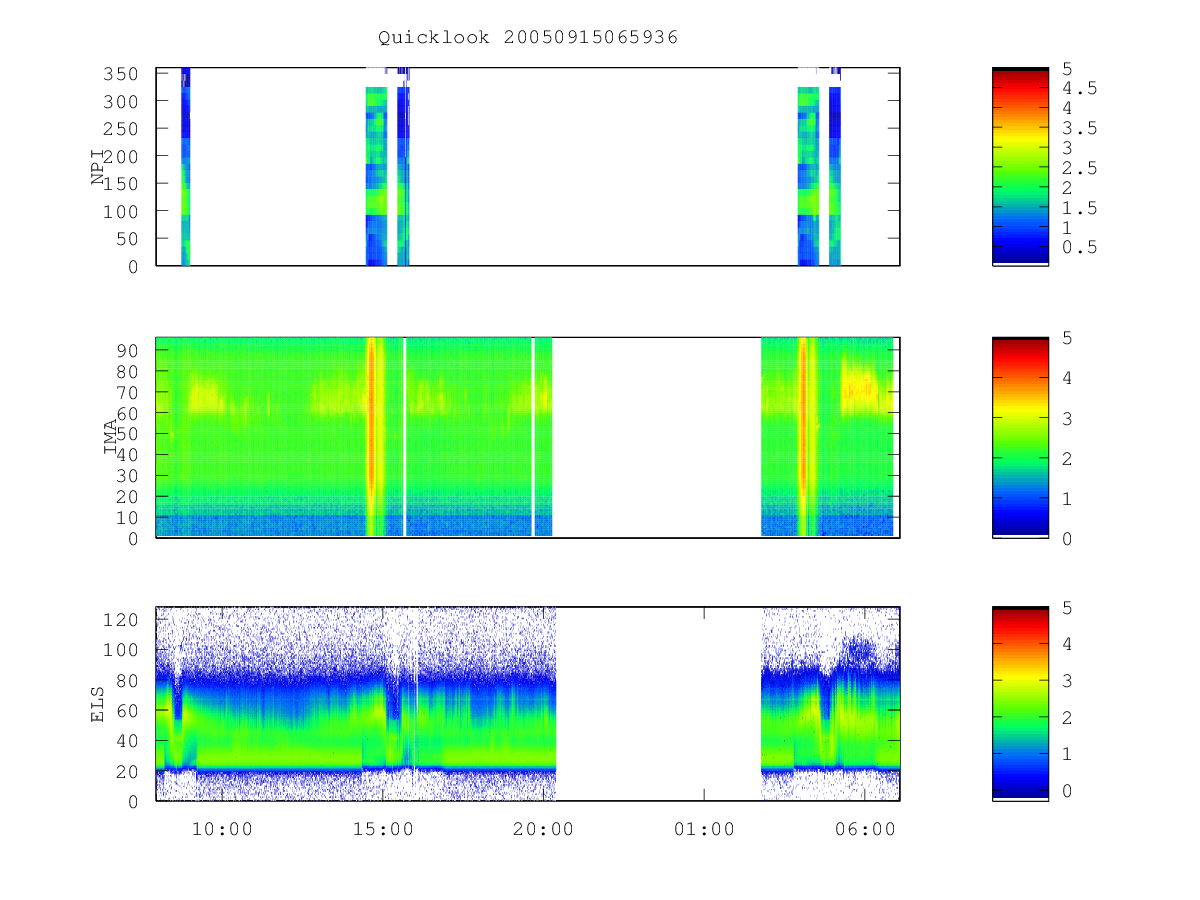Click the white data gap in the ELS panel

click(658, 704)
